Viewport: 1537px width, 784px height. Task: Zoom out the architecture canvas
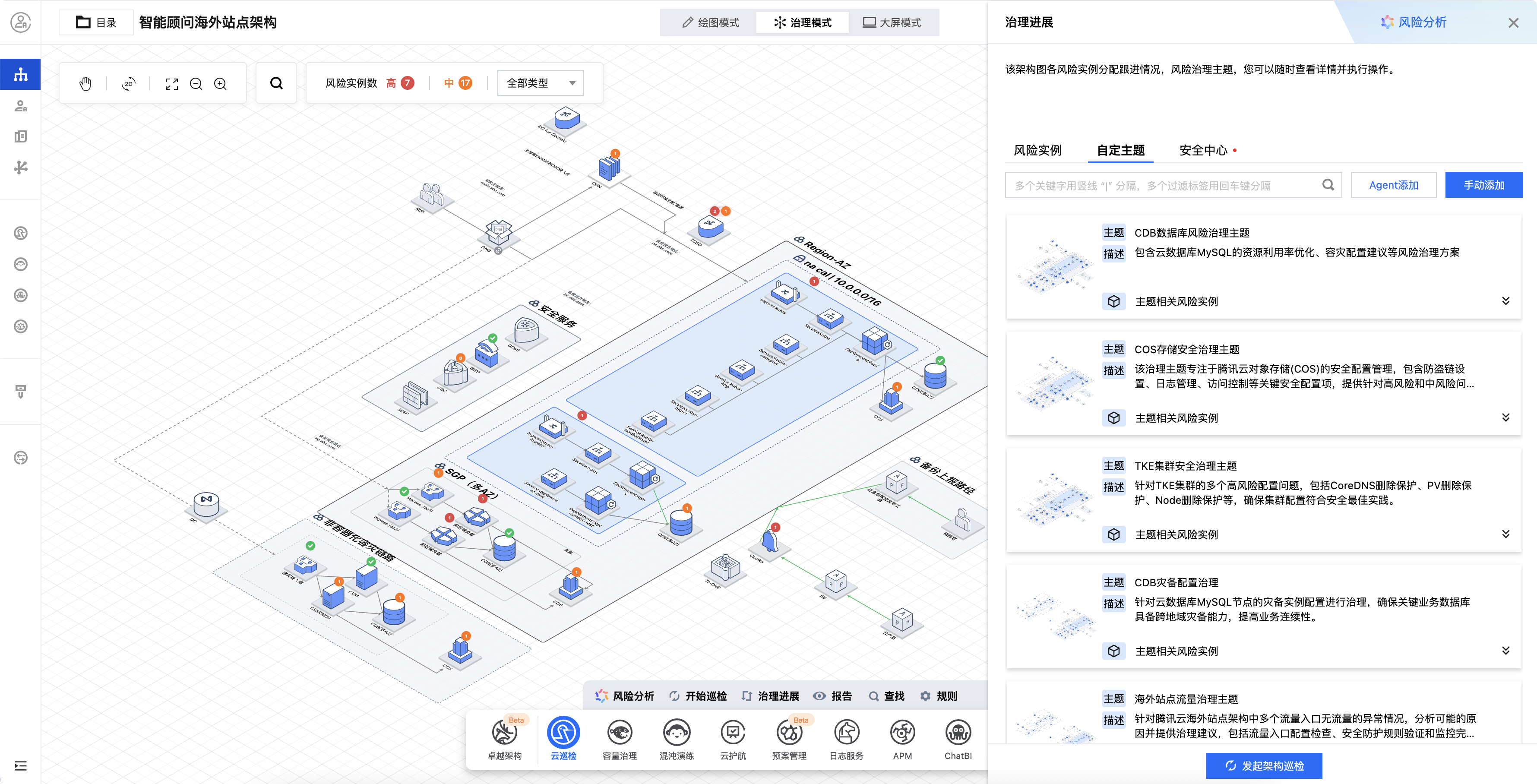pyautogui.click(x=196, y=83)
